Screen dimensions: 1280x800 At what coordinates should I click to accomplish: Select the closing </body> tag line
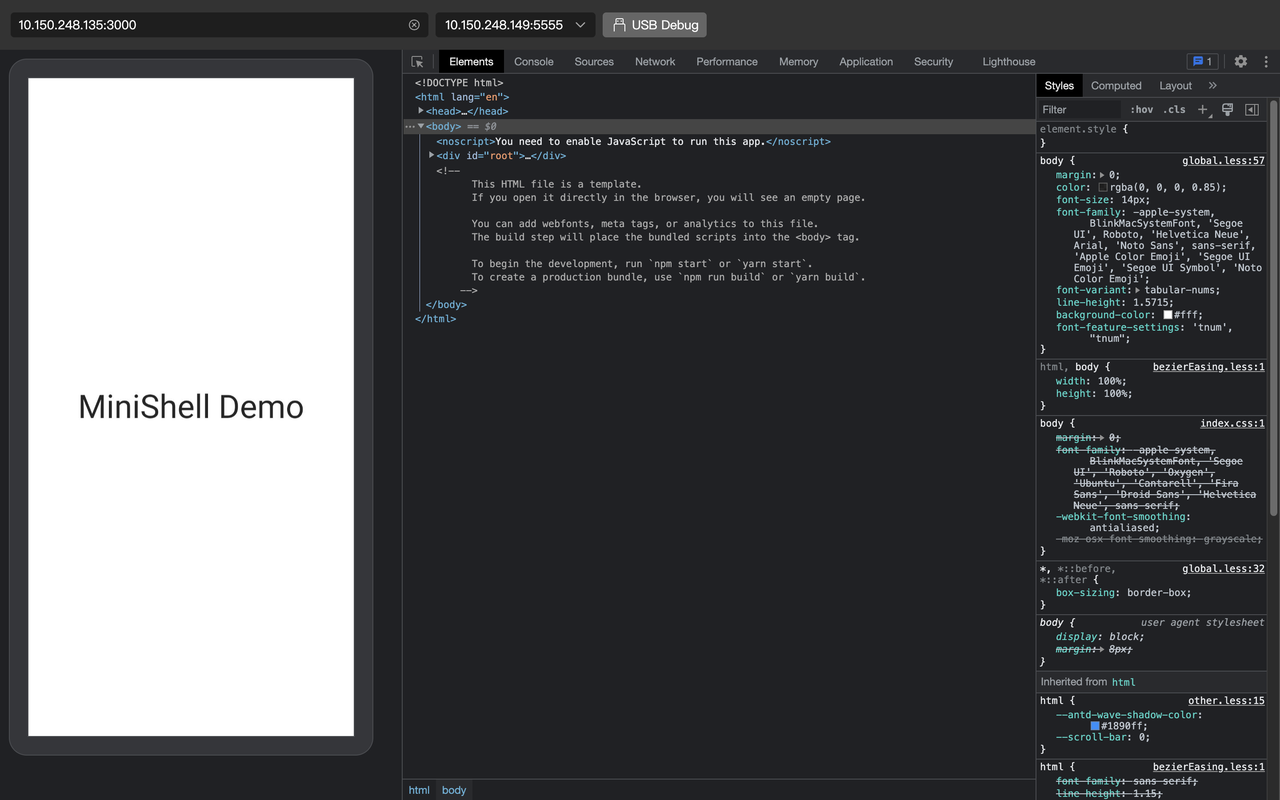point(446,305)
